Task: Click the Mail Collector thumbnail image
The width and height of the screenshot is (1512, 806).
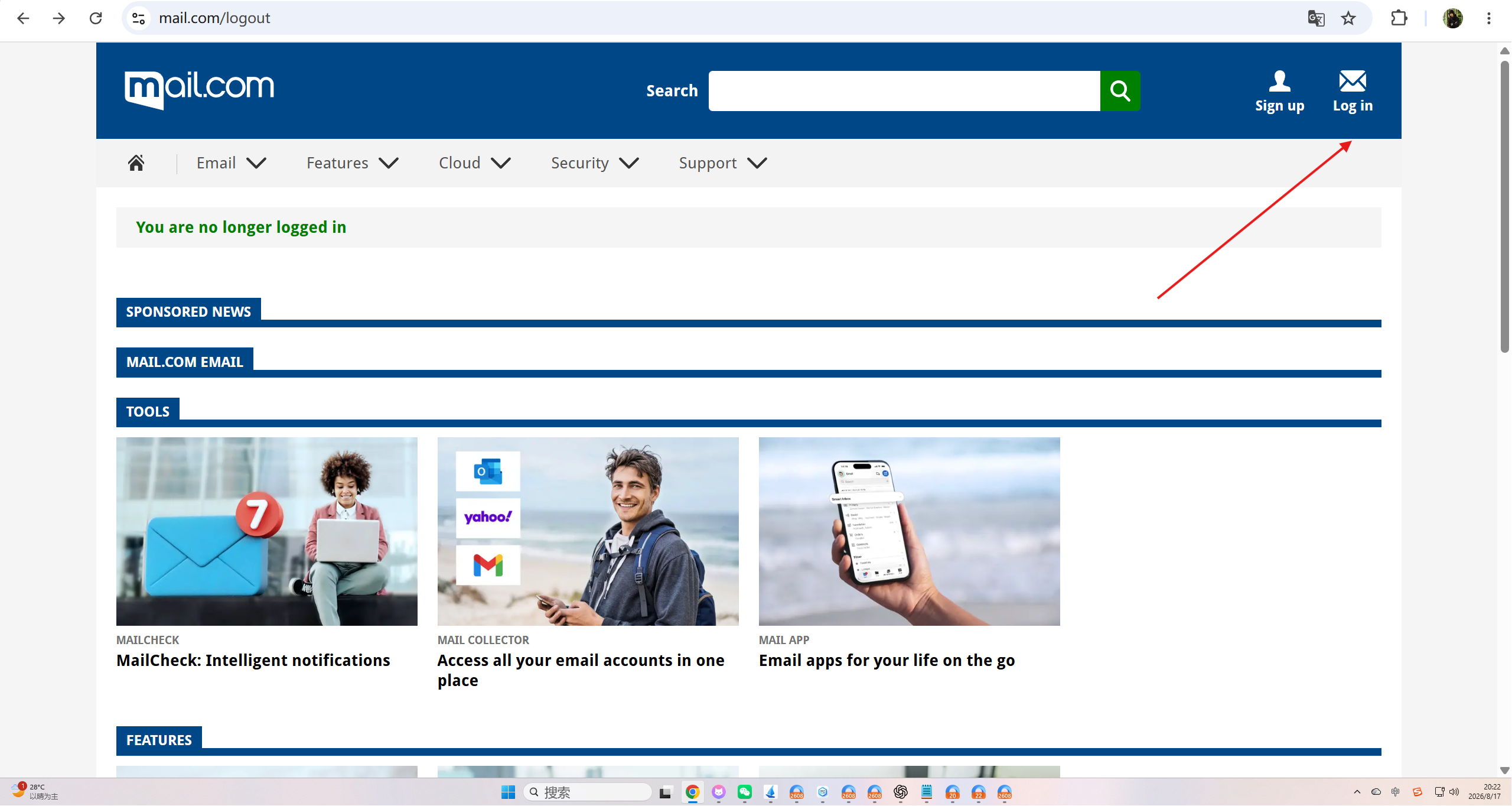Action: (588, 531)
